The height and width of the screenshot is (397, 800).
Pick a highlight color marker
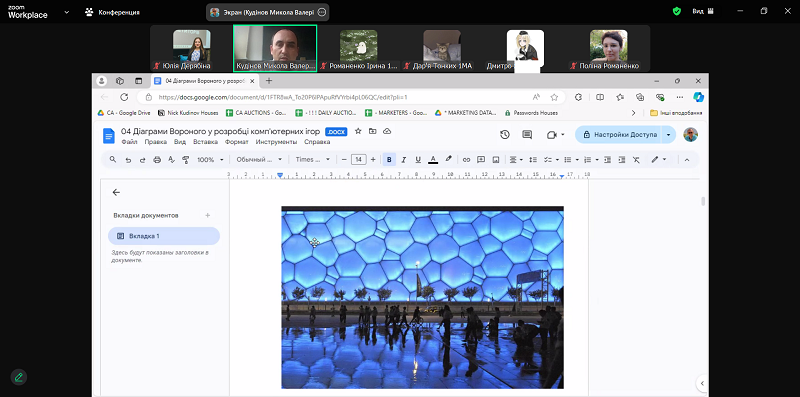[x=448, y=160]
